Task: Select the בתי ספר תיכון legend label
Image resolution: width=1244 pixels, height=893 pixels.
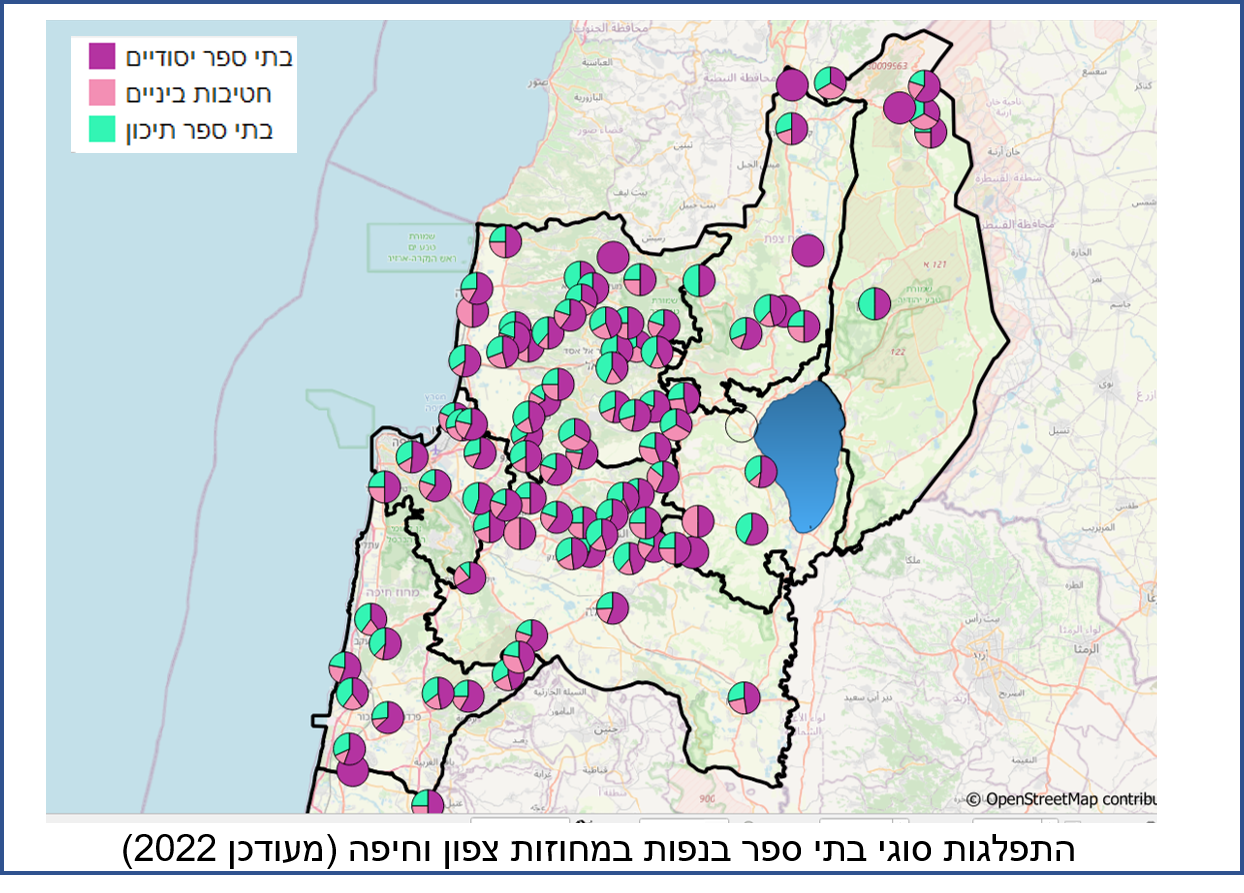Action: [x=198, y=130]
